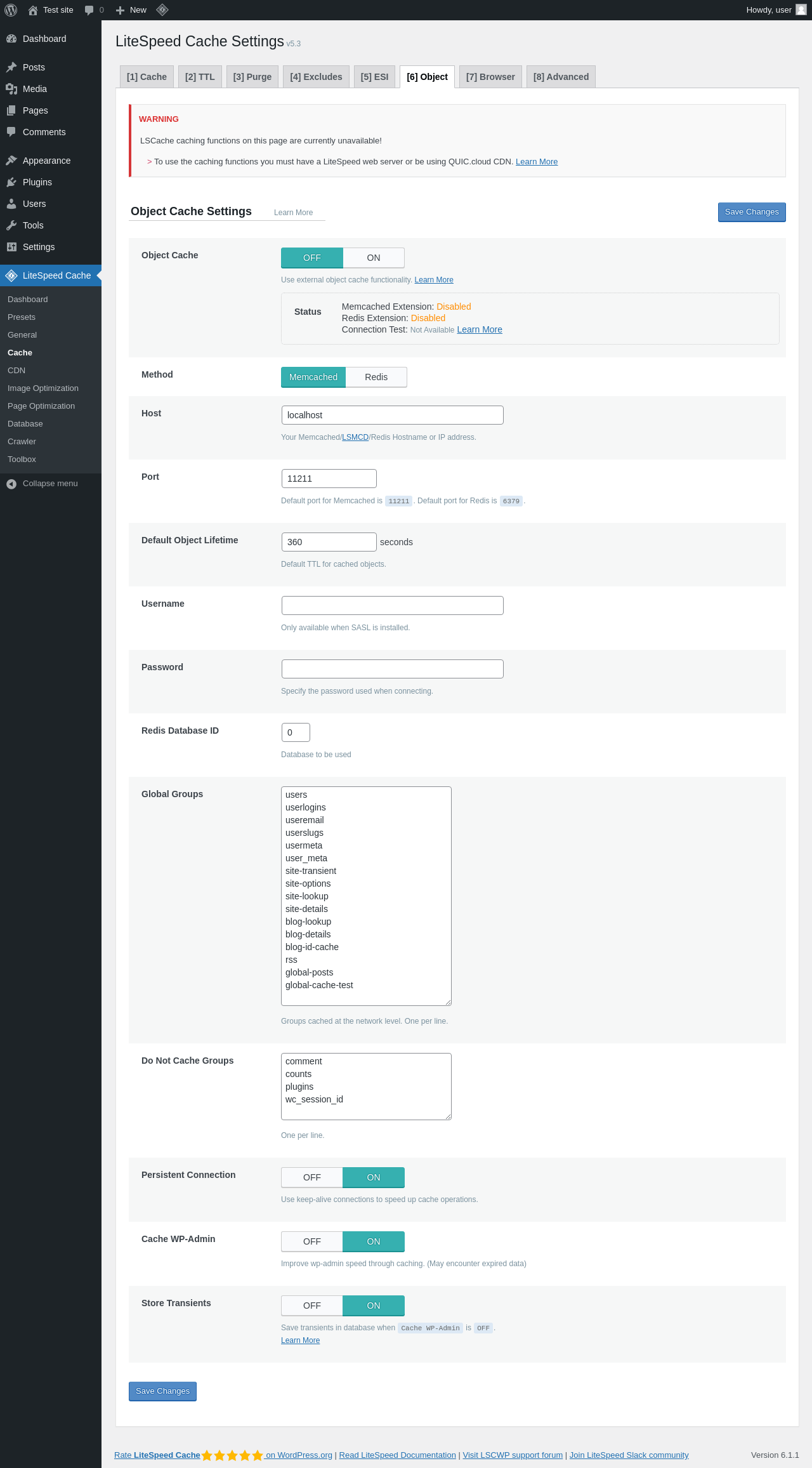Click the Users person icon

[x=11, y=204]
